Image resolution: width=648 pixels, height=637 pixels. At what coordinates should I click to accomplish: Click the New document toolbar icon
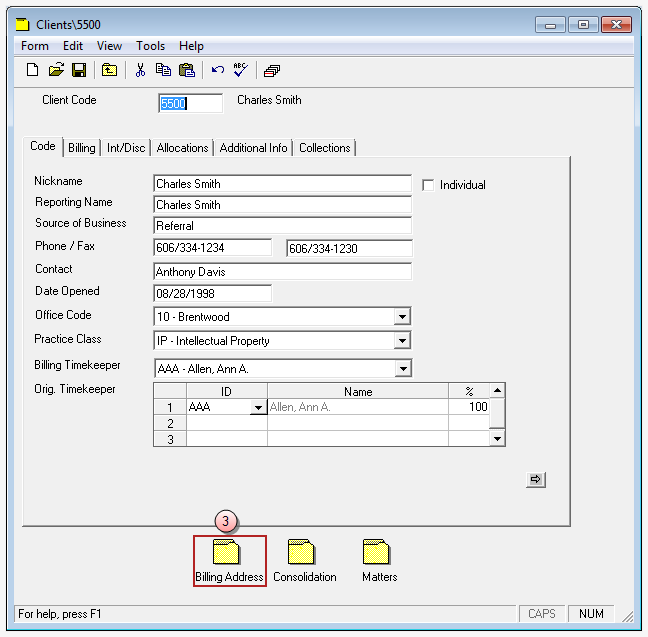coord(32,70)
